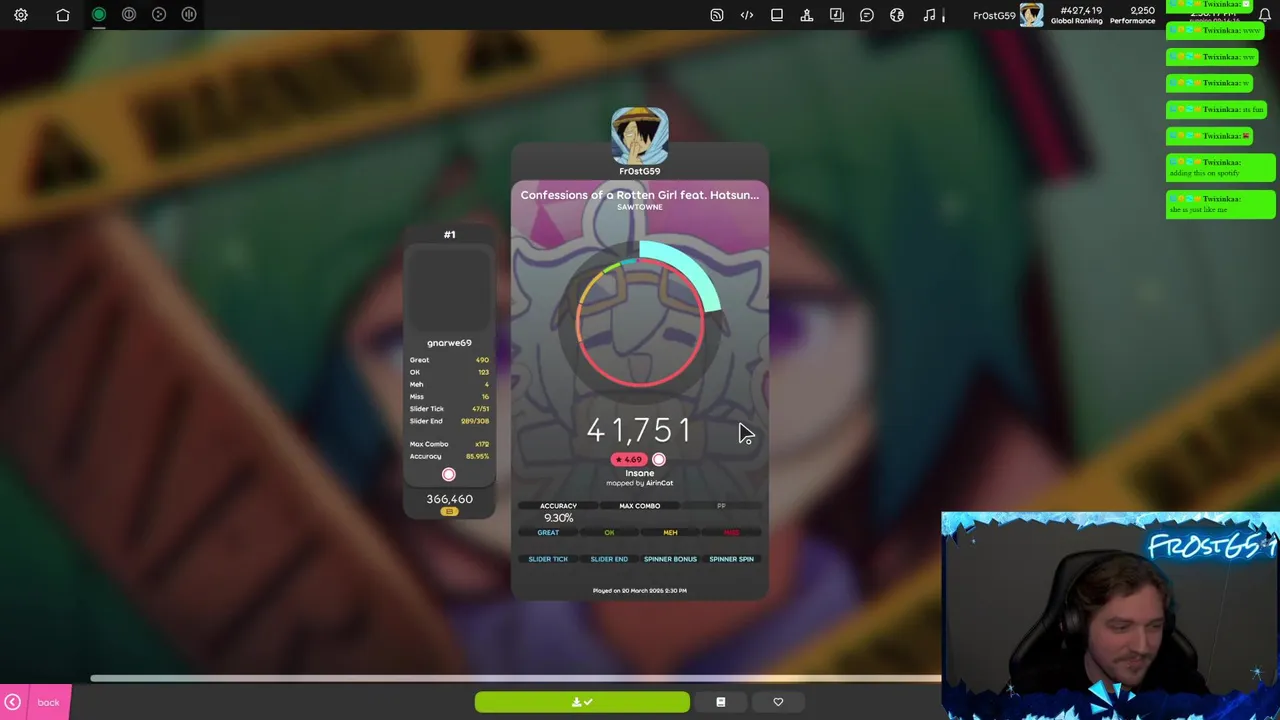The width and height of the screenshot is (1280, 720).
Task: Open the Fr0stG59 profile toolbar button
Action: 1008,15
